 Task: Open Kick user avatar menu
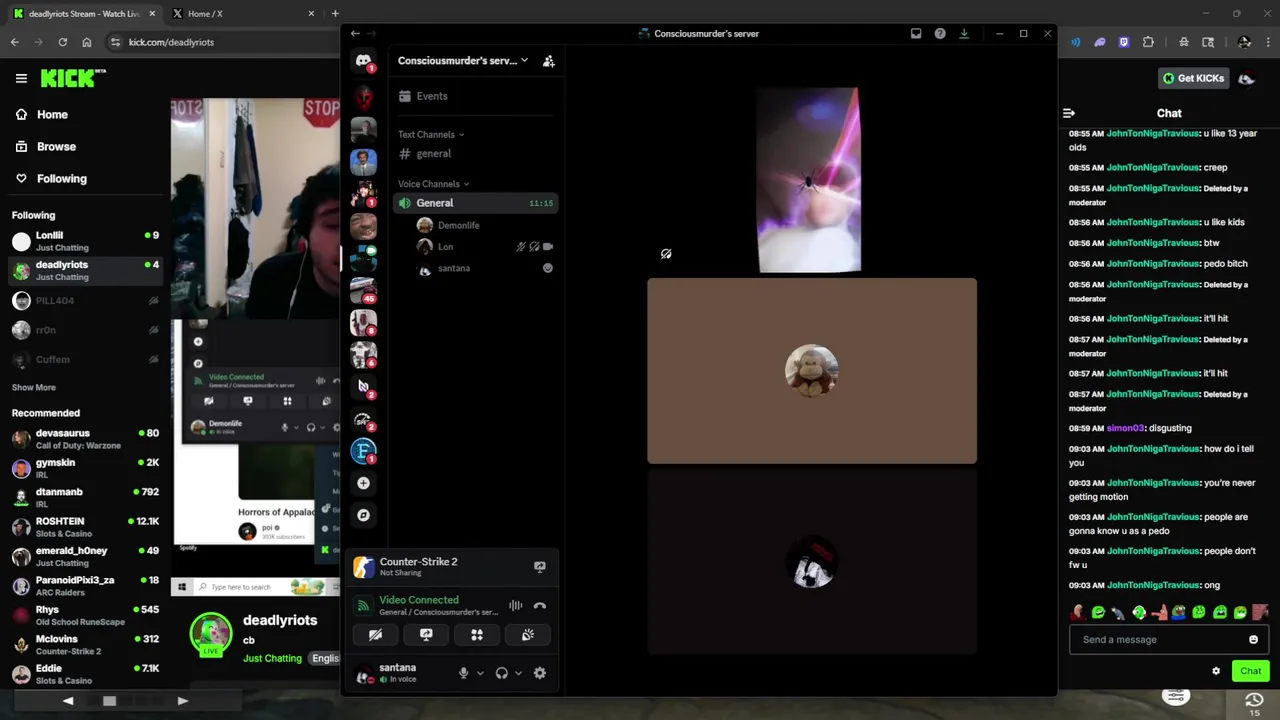pos(1247,78)
